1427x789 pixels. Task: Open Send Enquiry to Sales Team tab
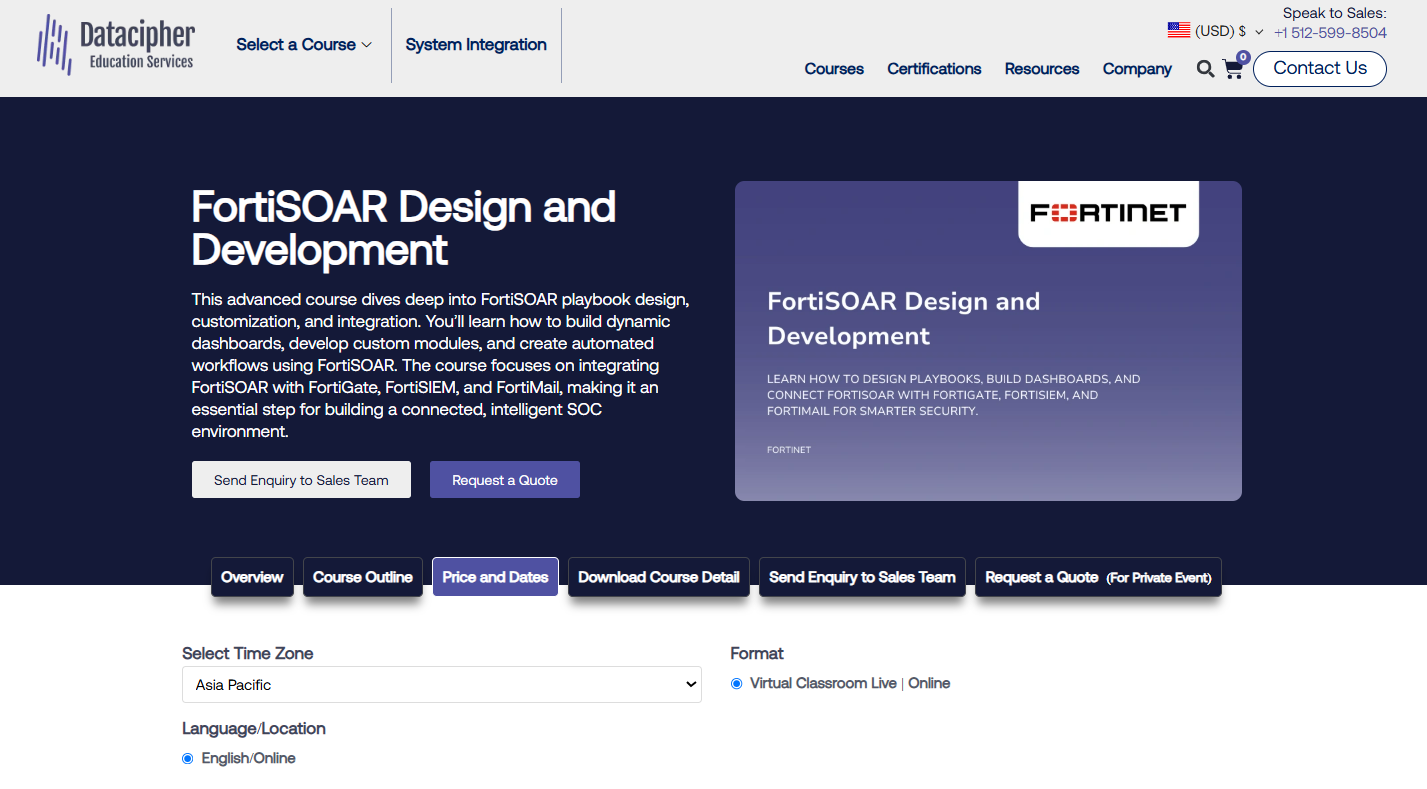(x=862, y=577)
